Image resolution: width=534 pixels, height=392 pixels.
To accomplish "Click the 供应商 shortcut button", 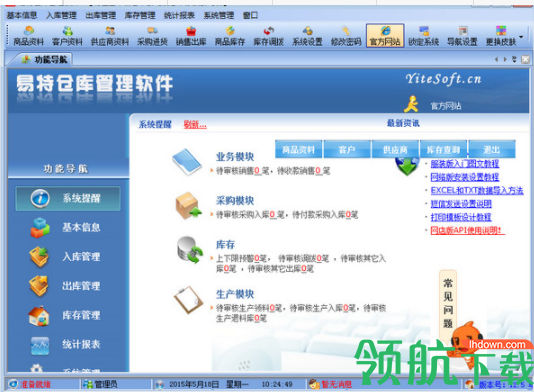I will (x=395, y=150).
